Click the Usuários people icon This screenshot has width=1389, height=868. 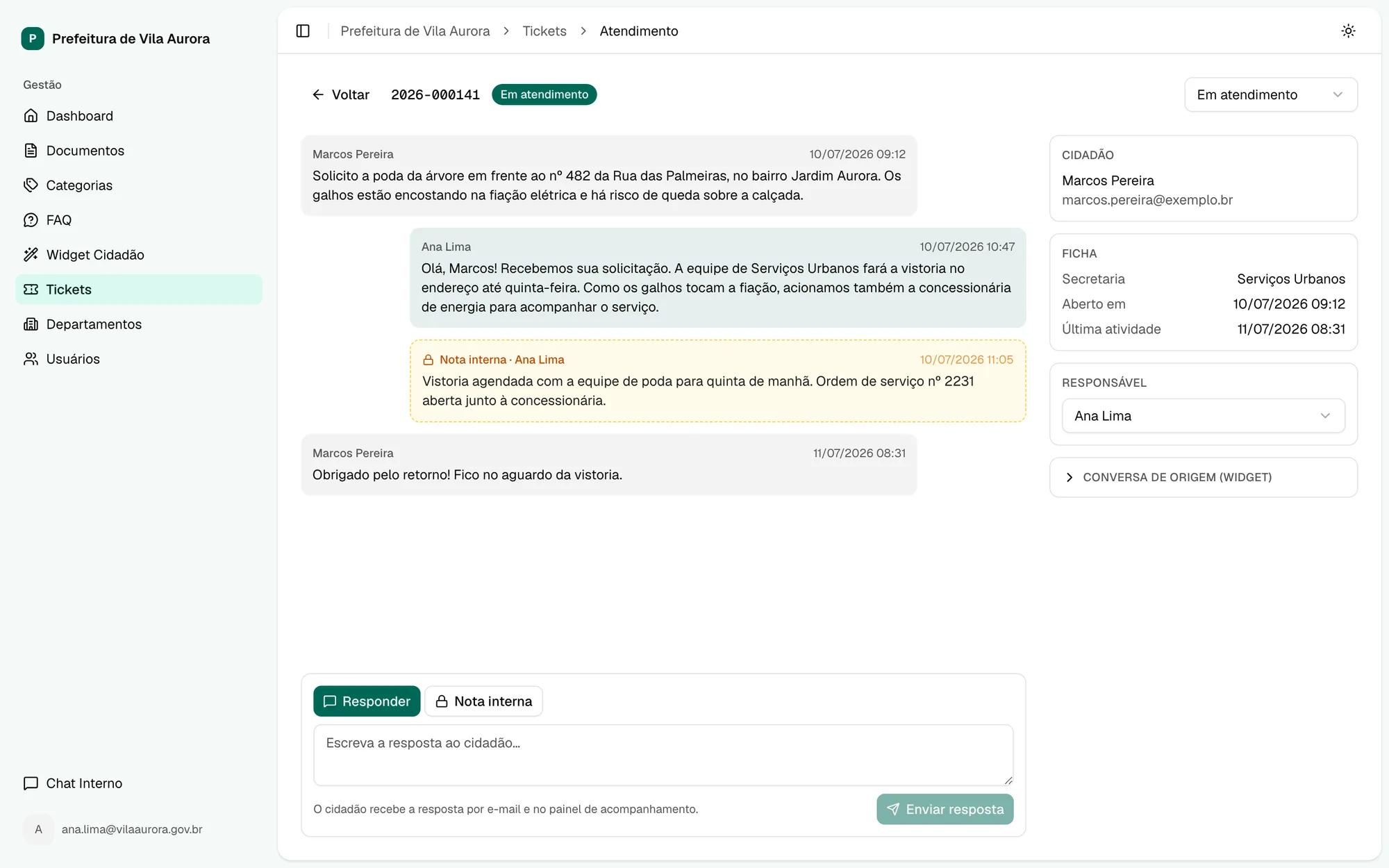point(31,358)
